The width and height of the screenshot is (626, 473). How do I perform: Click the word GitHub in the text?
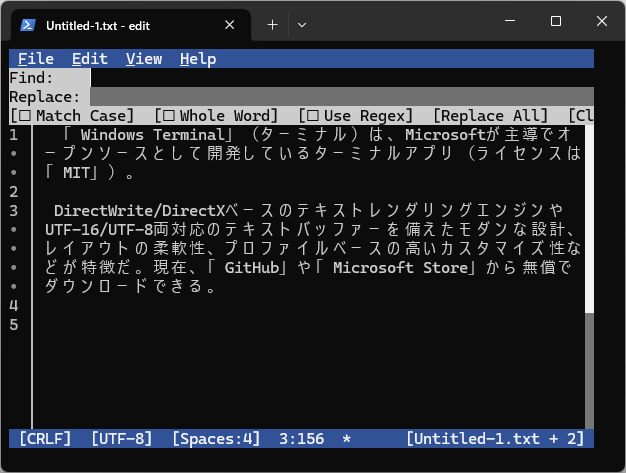[252, 268]
